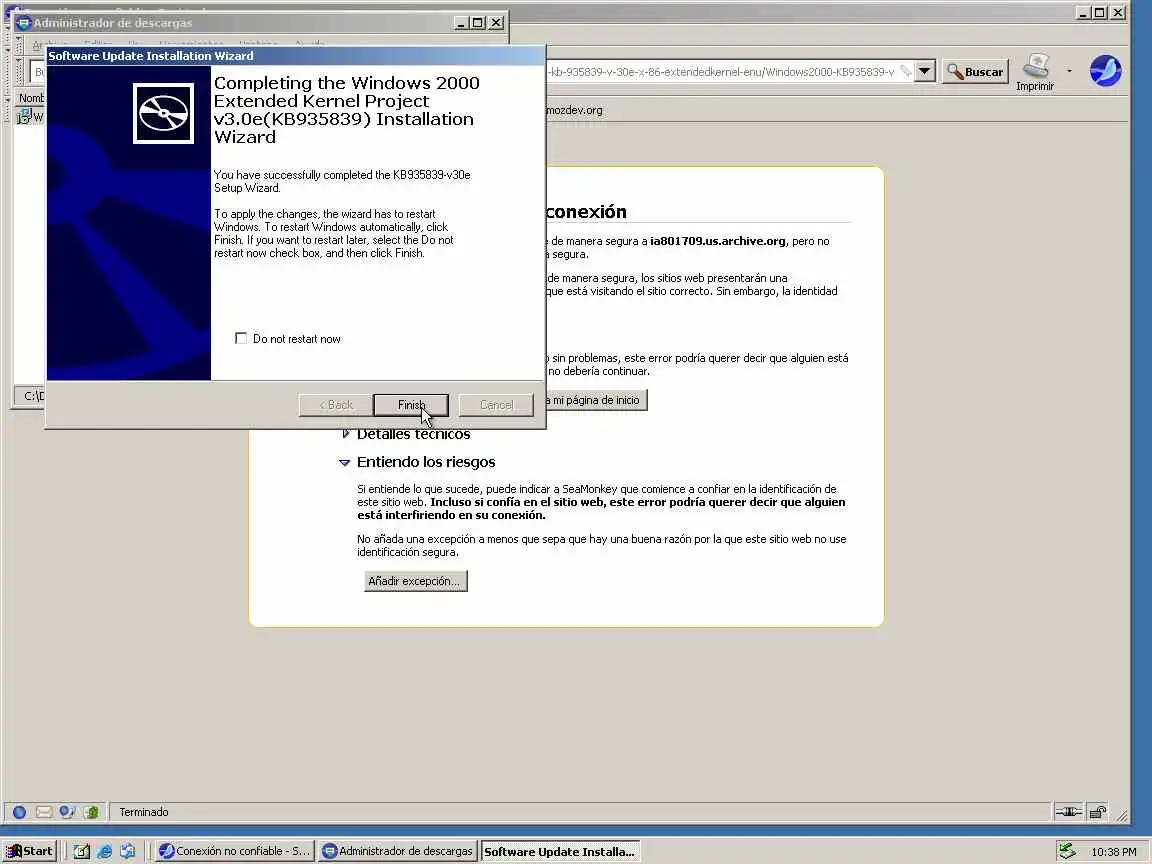
Task: Open the Imprimir print icon
Action: point(1035,72)
